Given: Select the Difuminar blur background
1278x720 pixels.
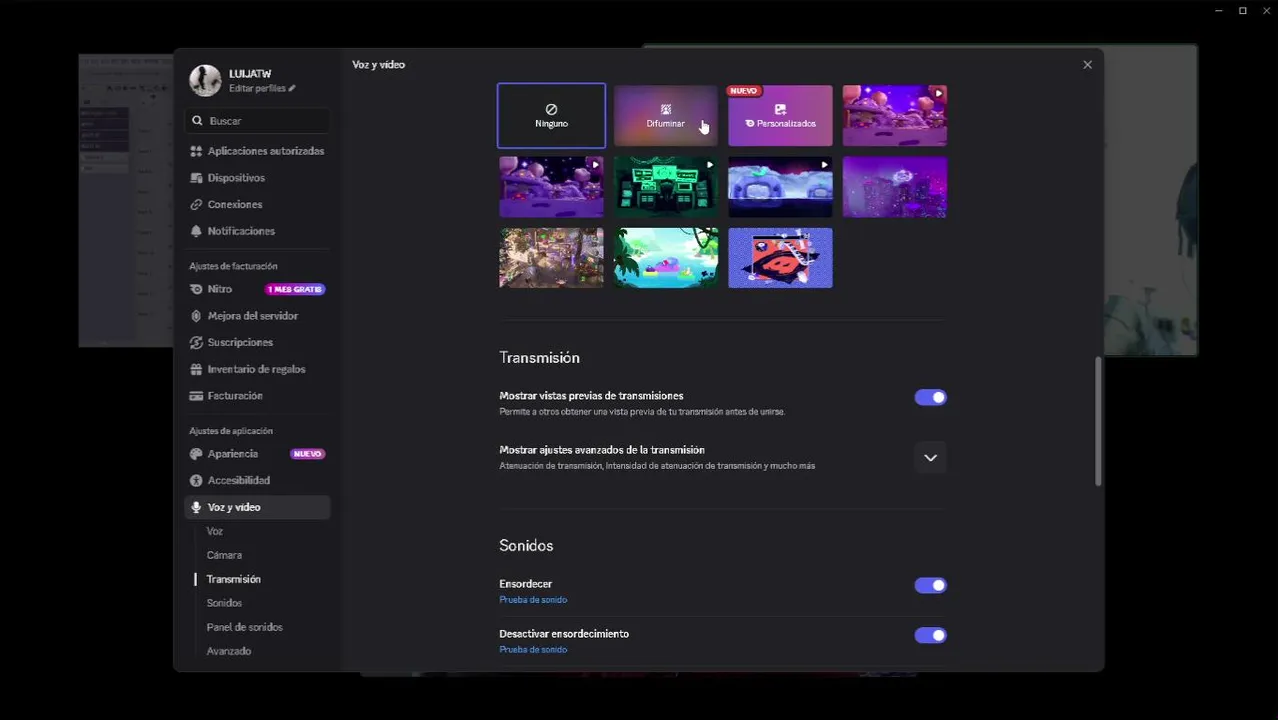Looking at the screenshot, I should [665, 116].
